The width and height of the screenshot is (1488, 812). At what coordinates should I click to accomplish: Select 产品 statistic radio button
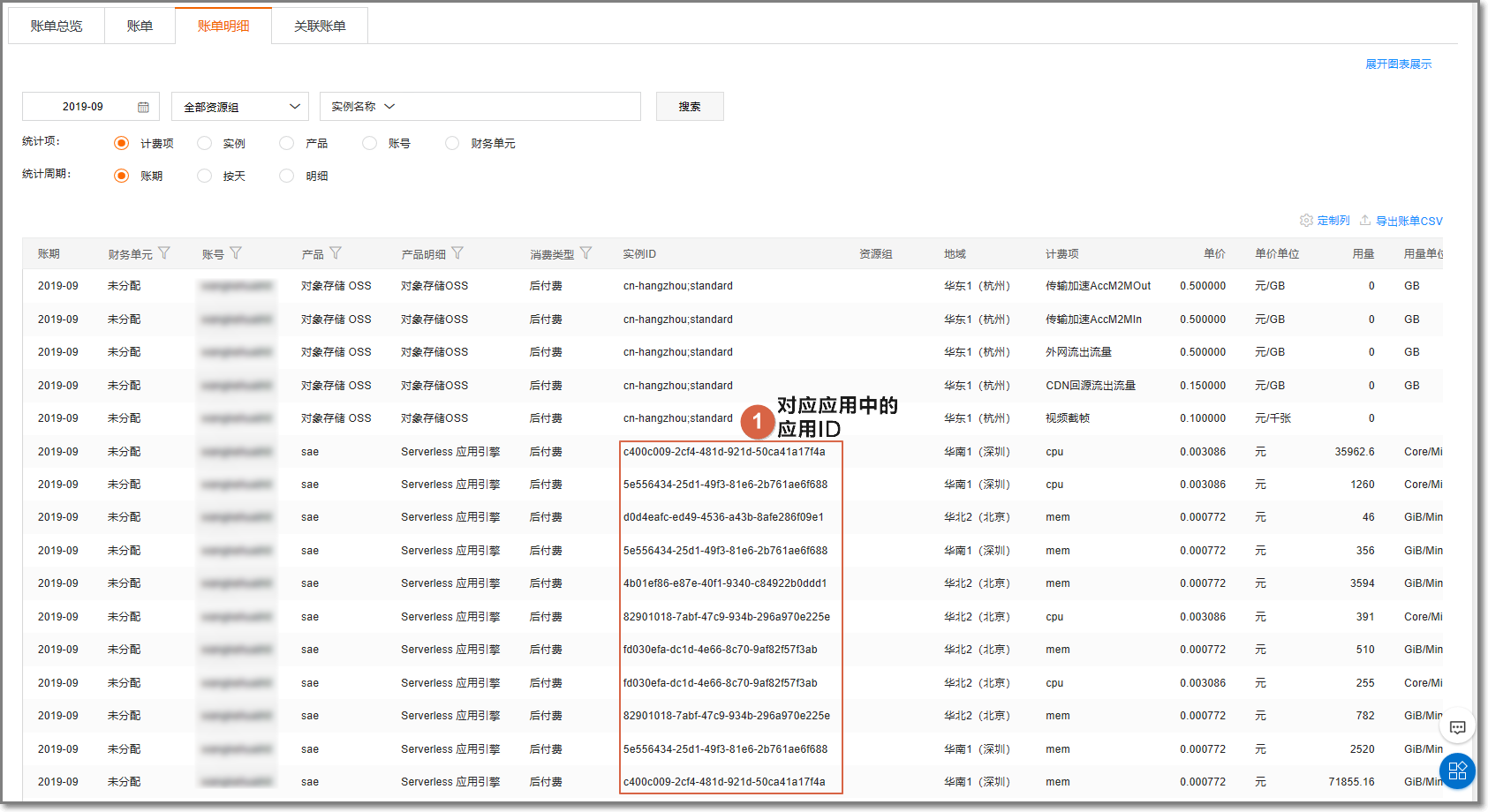286,143
